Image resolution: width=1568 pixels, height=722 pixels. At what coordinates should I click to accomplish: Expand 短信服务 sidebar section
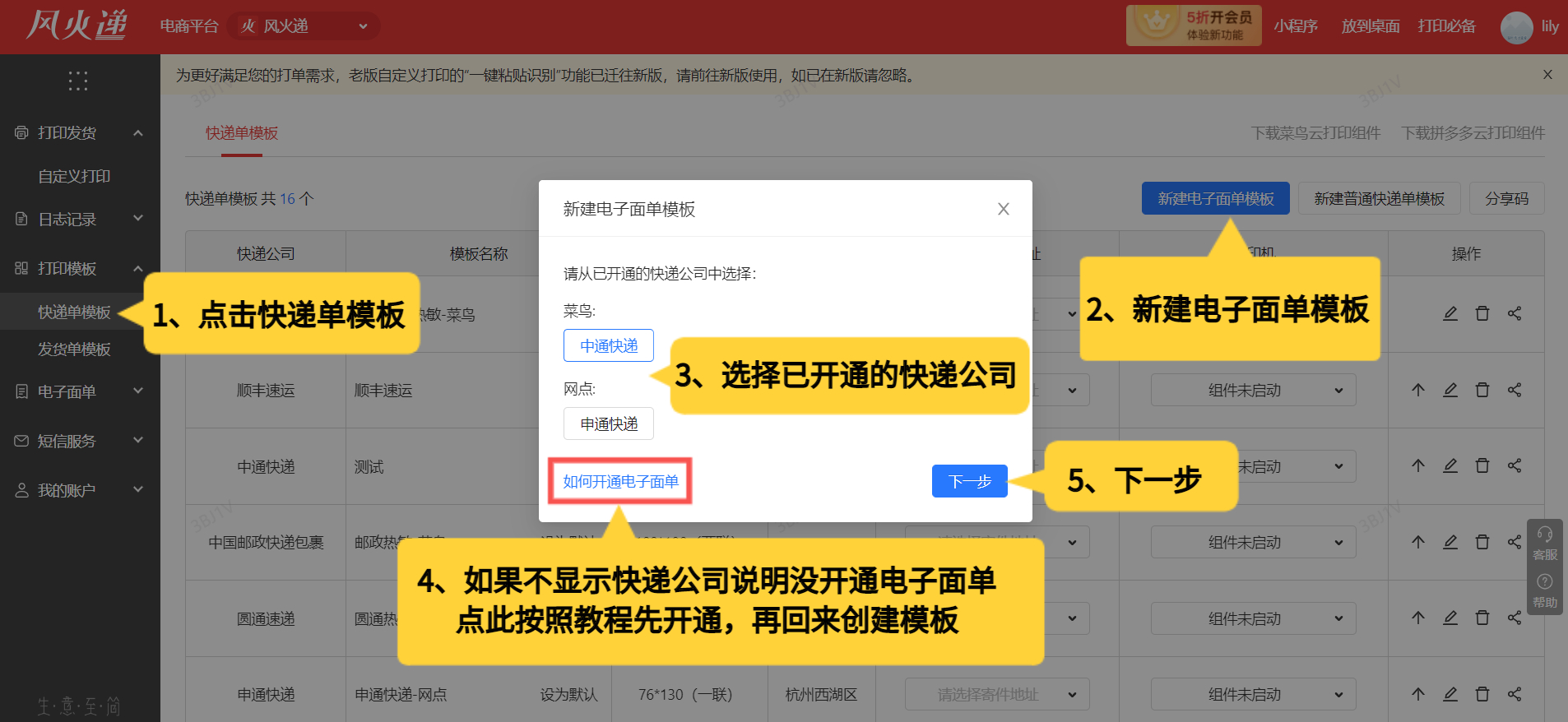(80, 441)
